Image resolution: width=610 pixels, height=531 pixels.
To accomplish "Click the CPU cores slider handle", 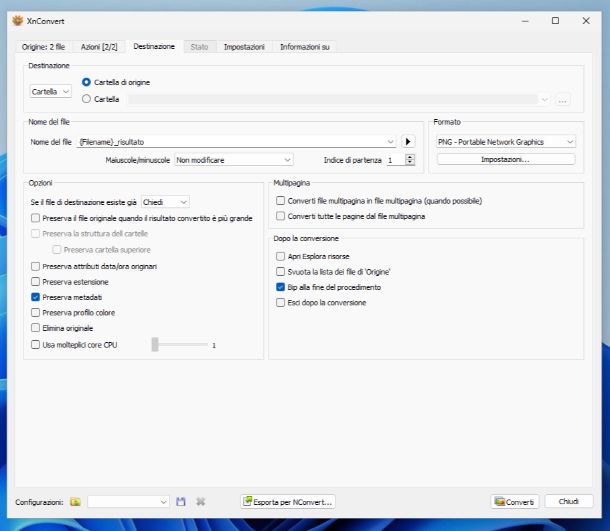I will coord(155,344).
